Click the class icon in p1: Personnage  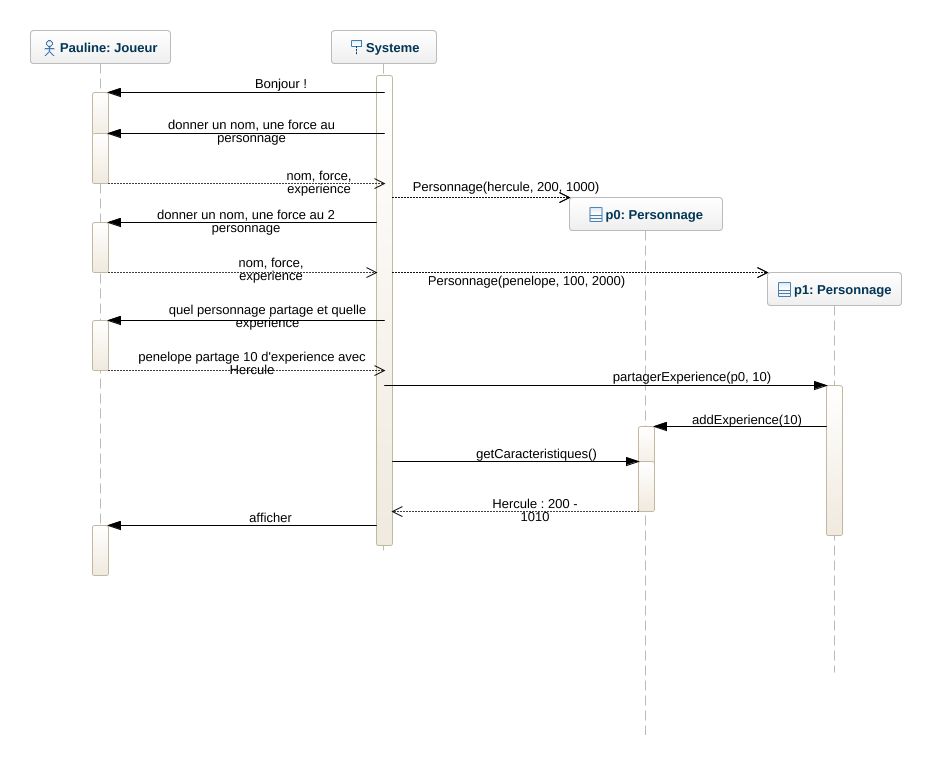(783, 290)
